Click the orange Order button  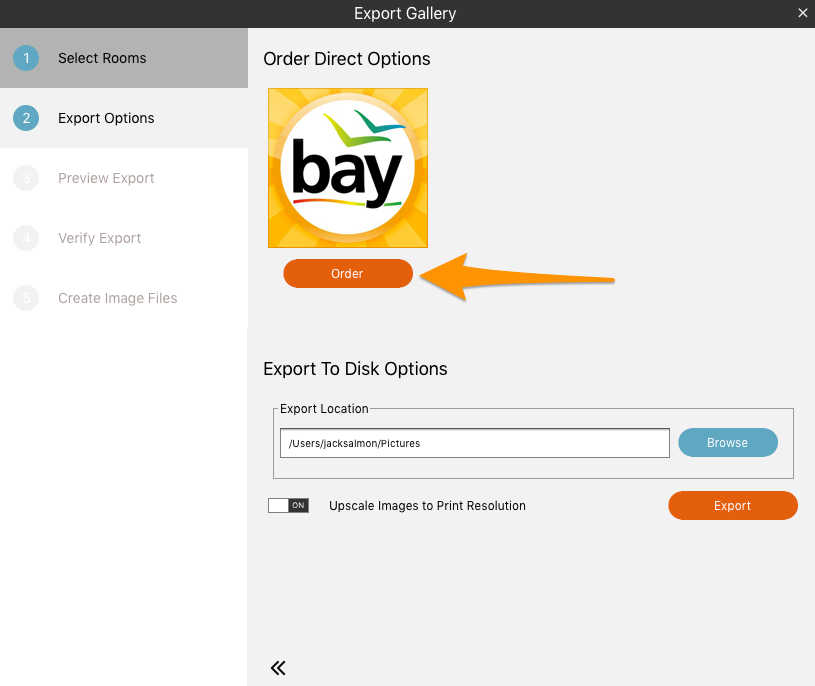(x=348, y=273)
